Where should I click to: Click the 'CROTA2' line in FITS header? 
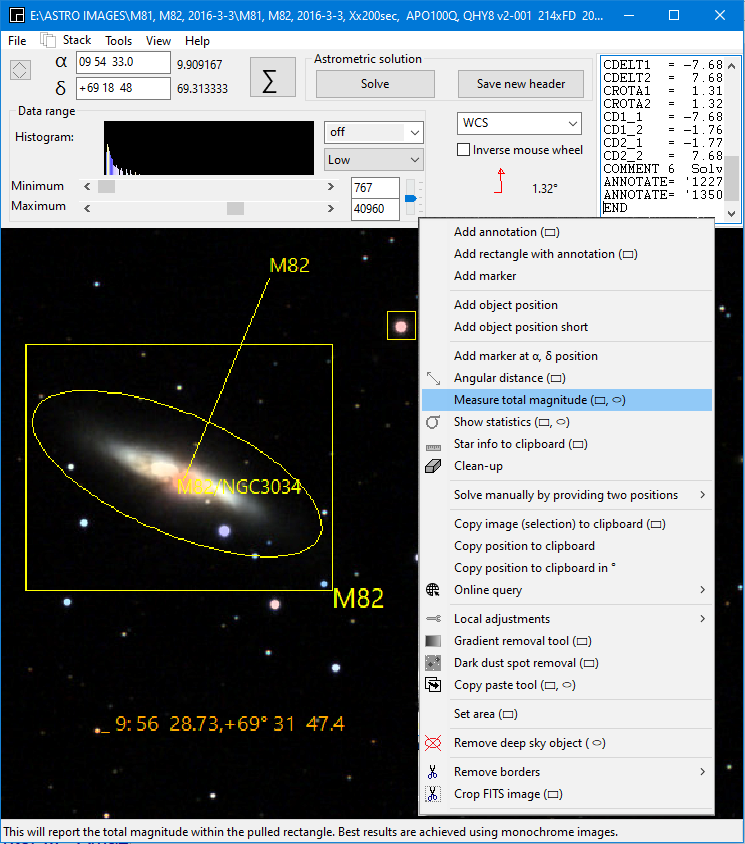tap(663, 104)
